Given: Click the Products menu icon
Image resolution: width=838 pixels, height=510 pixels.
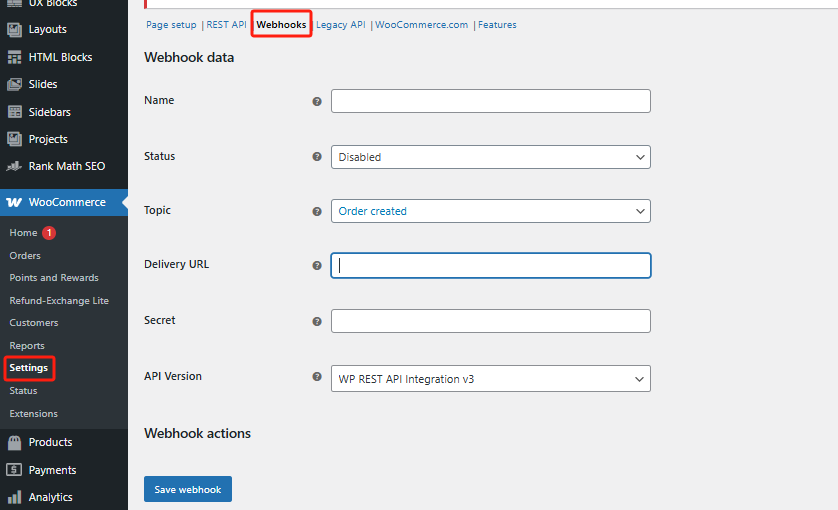Looking at the screenshot, I should coord(14,442).
